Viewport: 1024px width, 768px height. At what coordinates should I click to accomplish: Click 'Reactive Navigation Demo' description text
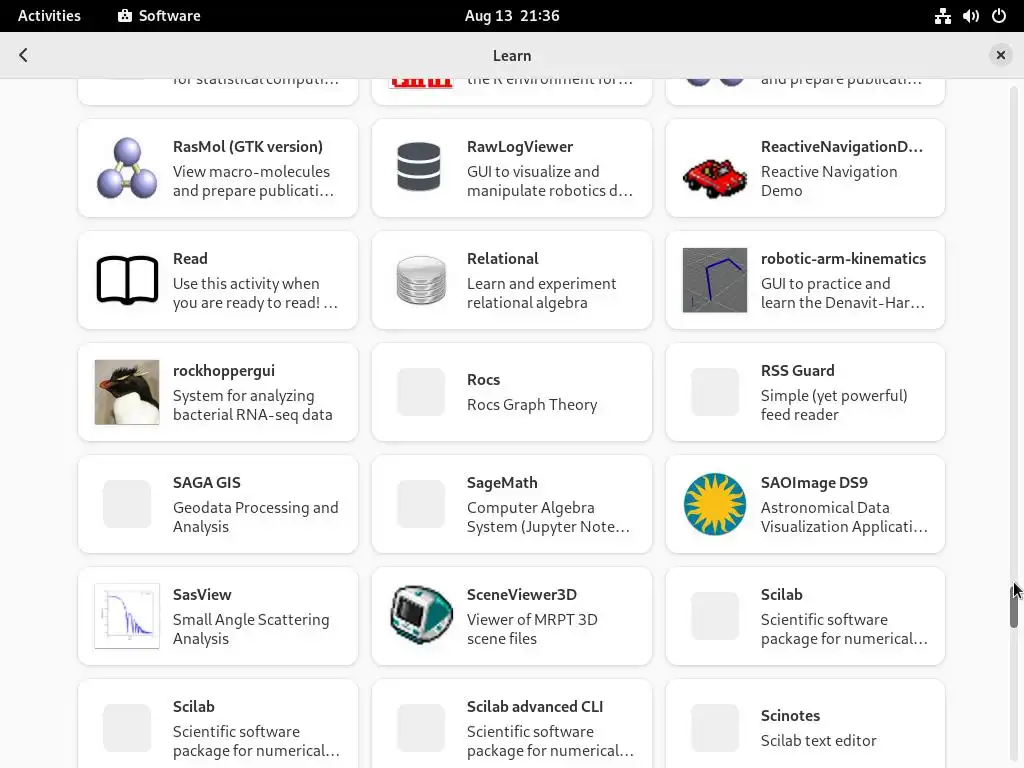pos(829,181)
